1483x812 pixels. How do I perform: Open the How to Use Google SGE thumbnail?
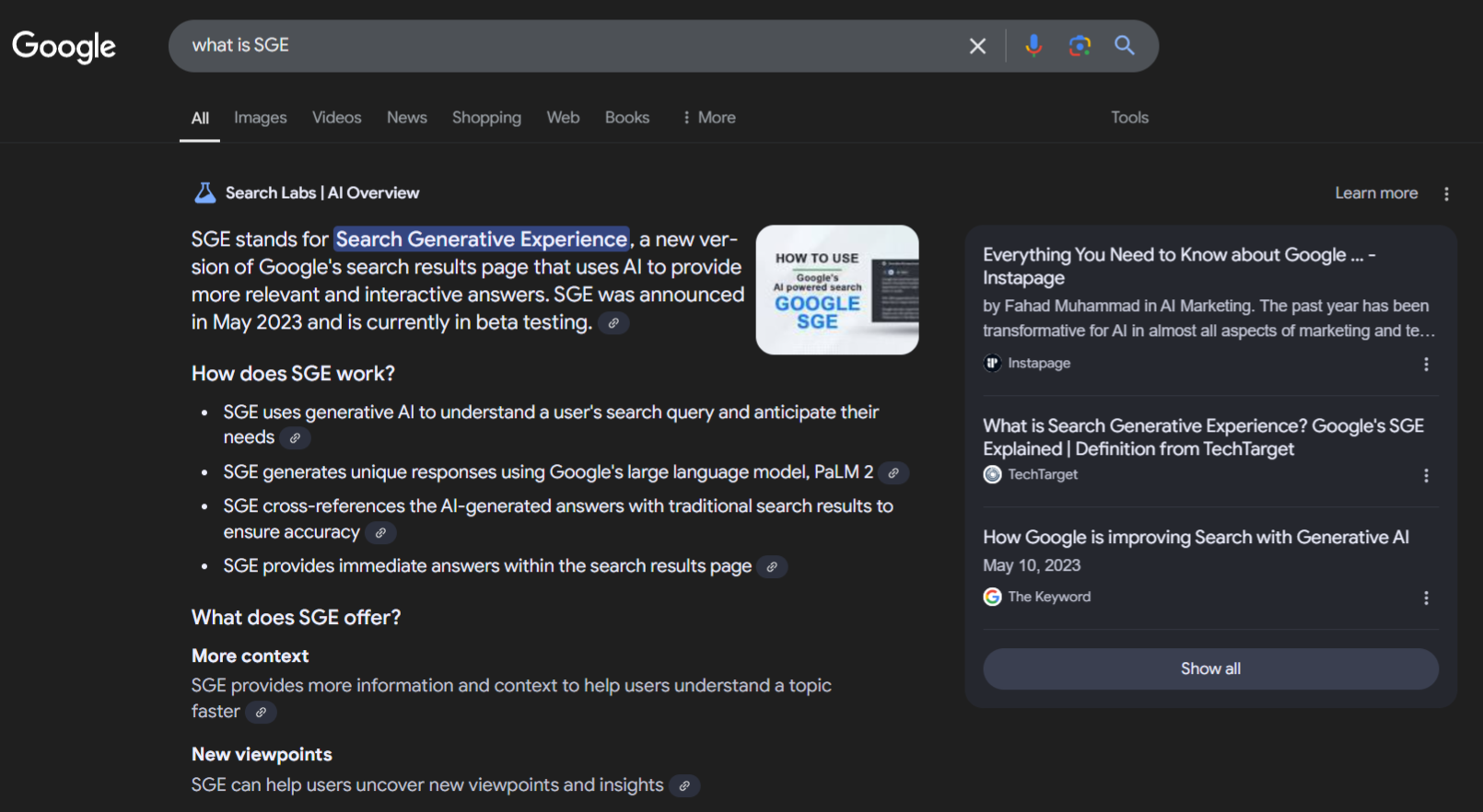(x=837, y=290)
